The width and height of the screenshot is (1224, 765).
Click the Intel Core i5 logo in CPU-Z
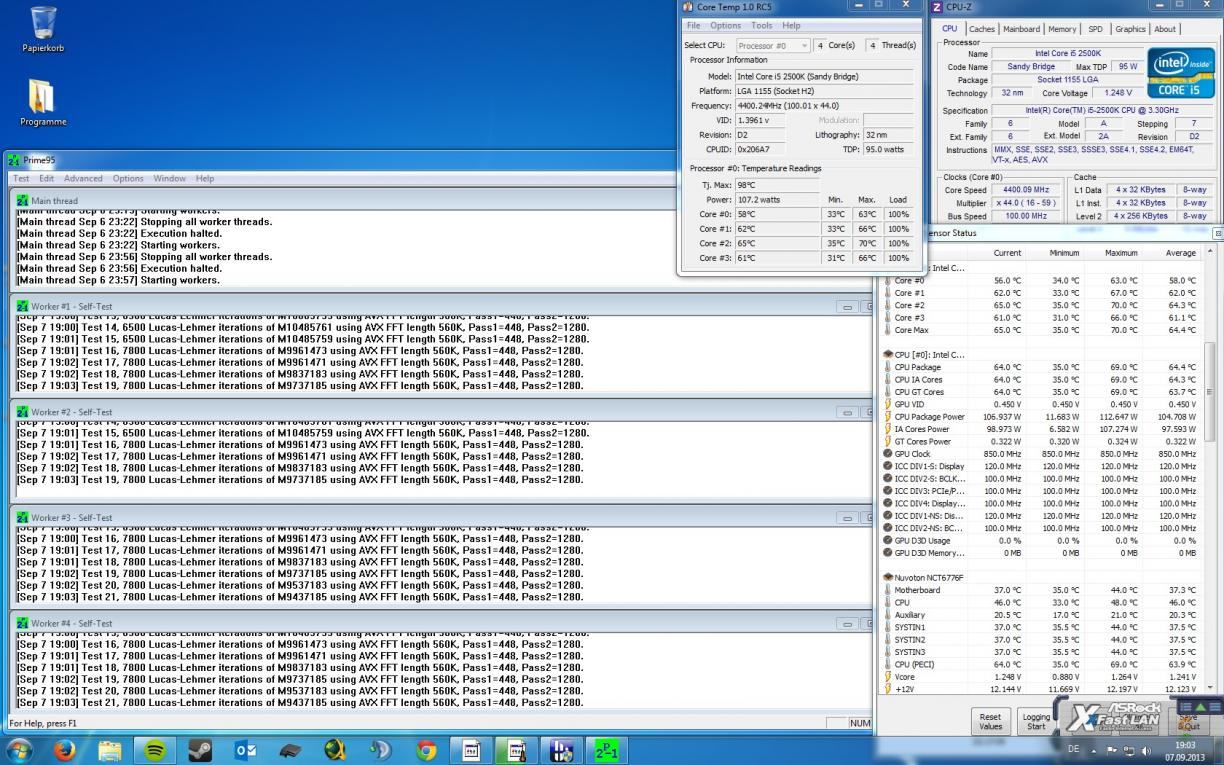click(1181, 72)
